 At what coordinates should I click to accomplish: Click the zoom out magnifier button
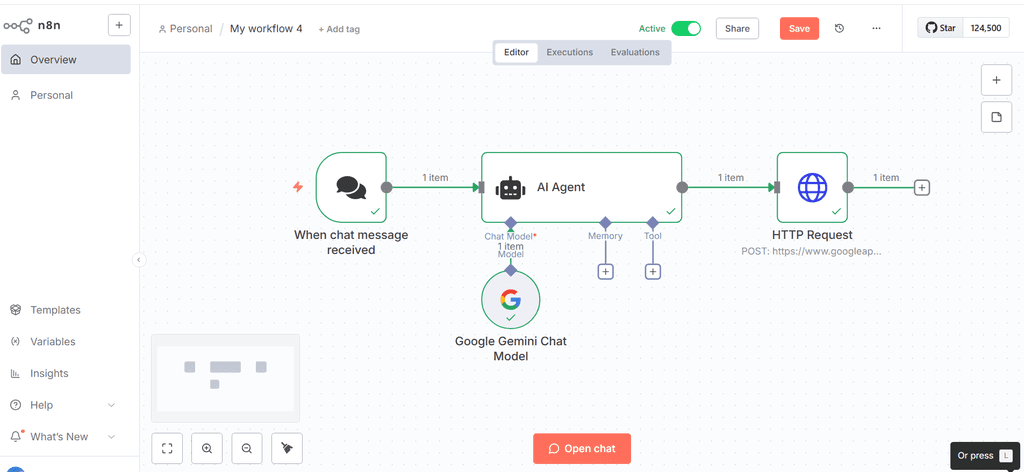(x=247, y=448)
